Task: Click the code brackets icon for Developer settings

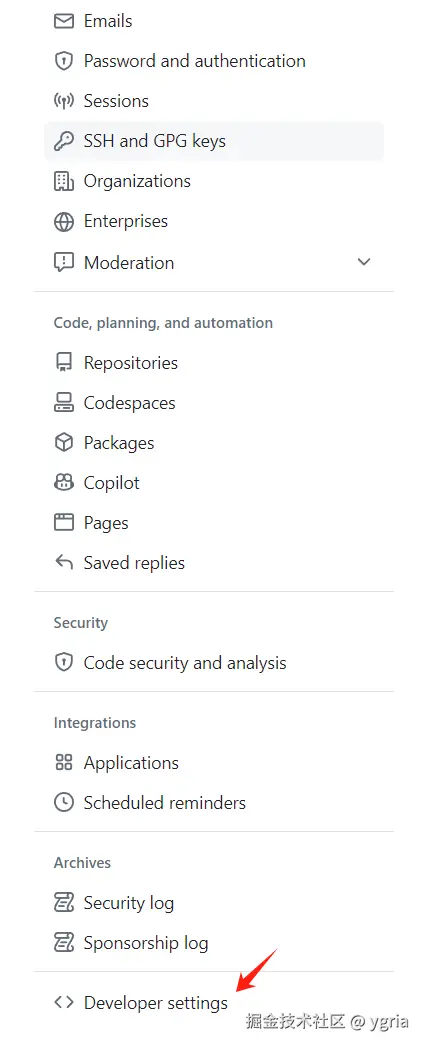Action: pyautogui.click(x=63, y=1002)
